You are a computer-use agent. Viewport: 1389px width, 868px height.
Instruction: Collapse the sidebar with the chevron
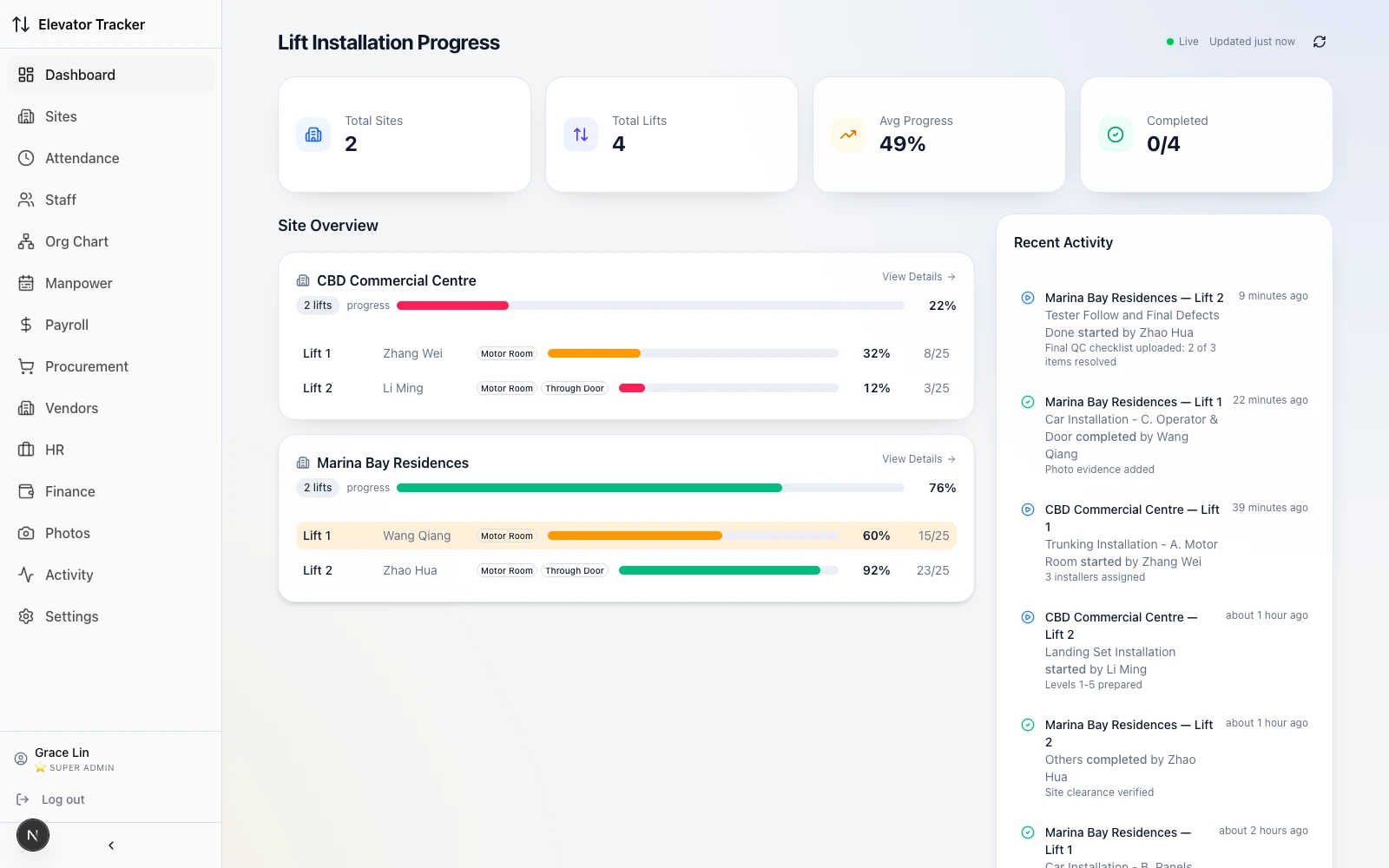[x=111, y=845]
